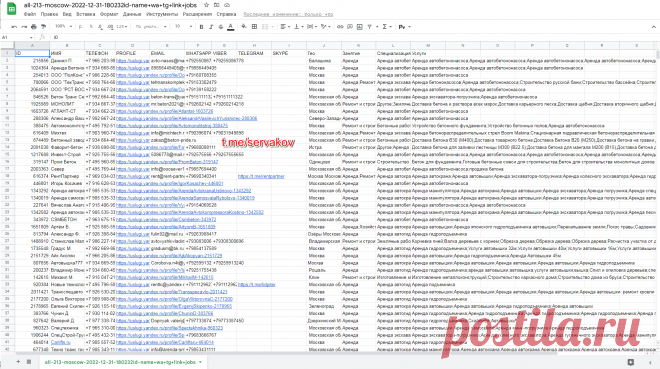Screen dimensions: 660x369
Task: Open the t.me/rentpartner Telegram link
Action: pos(261,176)
